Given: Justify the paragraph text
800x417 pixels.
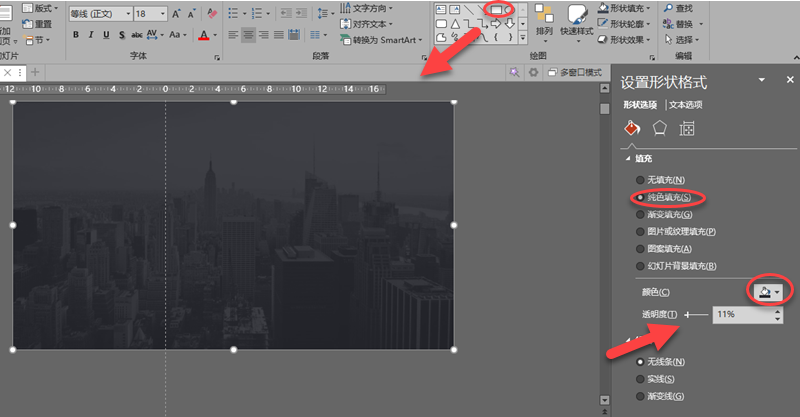Looking at the screenshot, I should pos(279,35).
